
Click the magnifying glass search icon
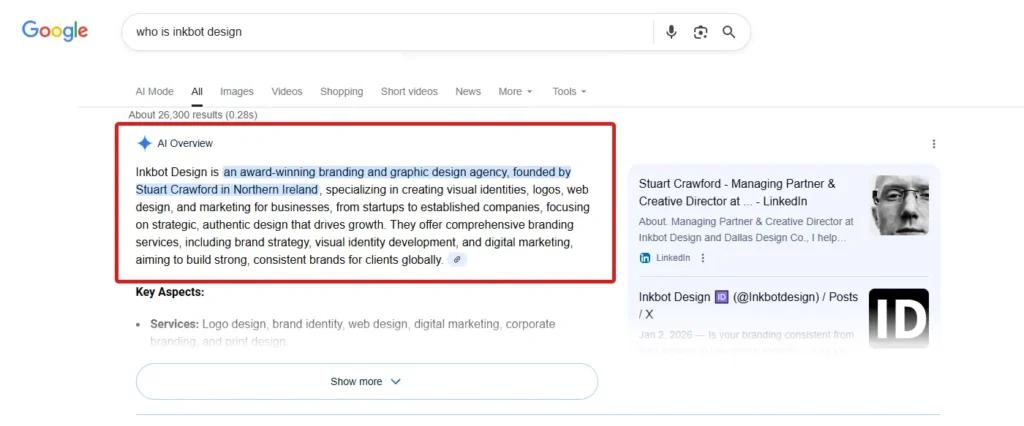(729, 32)
